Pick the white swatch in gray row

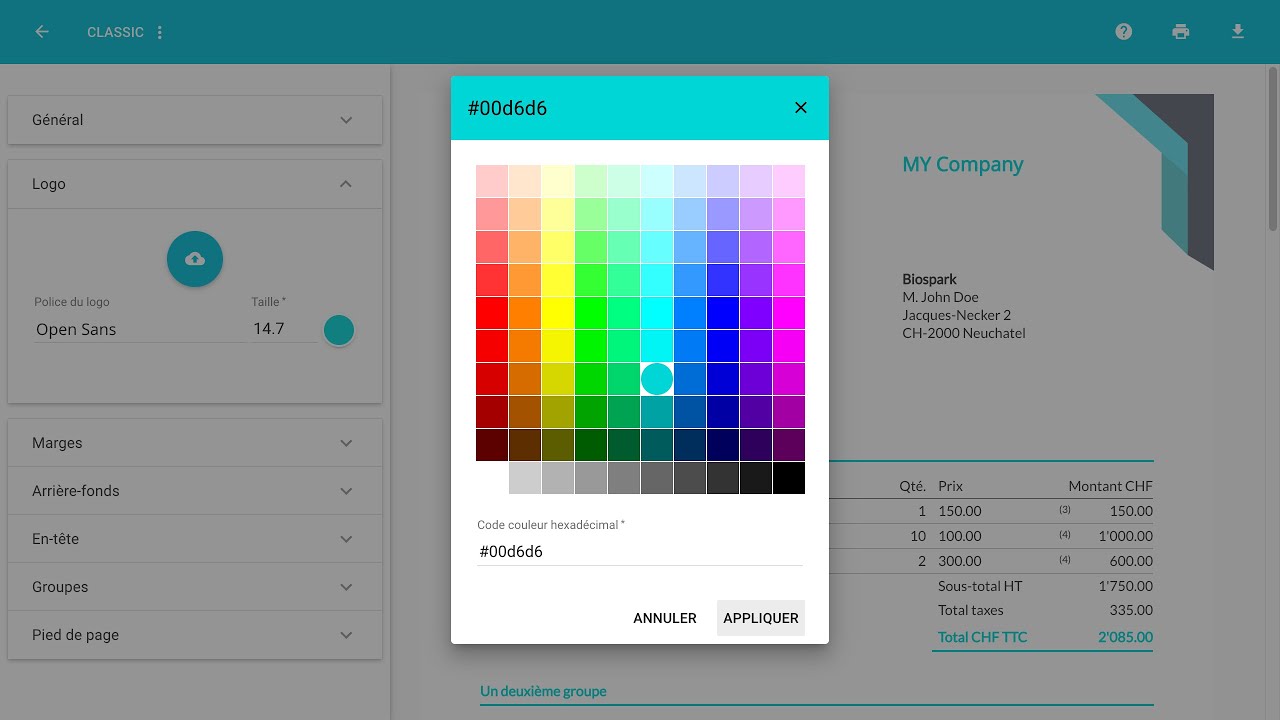pyautogui.click(x=492, y=478)
